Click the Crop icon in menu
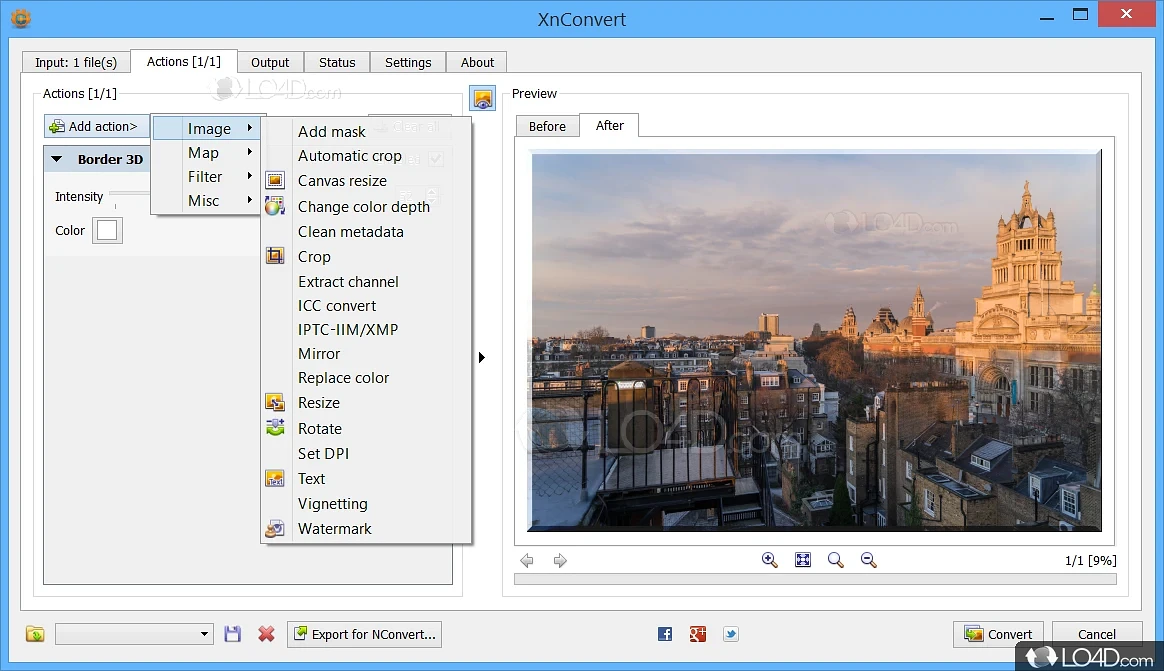The width and height of the screenshot is (1164, 671). pos(275,256)
